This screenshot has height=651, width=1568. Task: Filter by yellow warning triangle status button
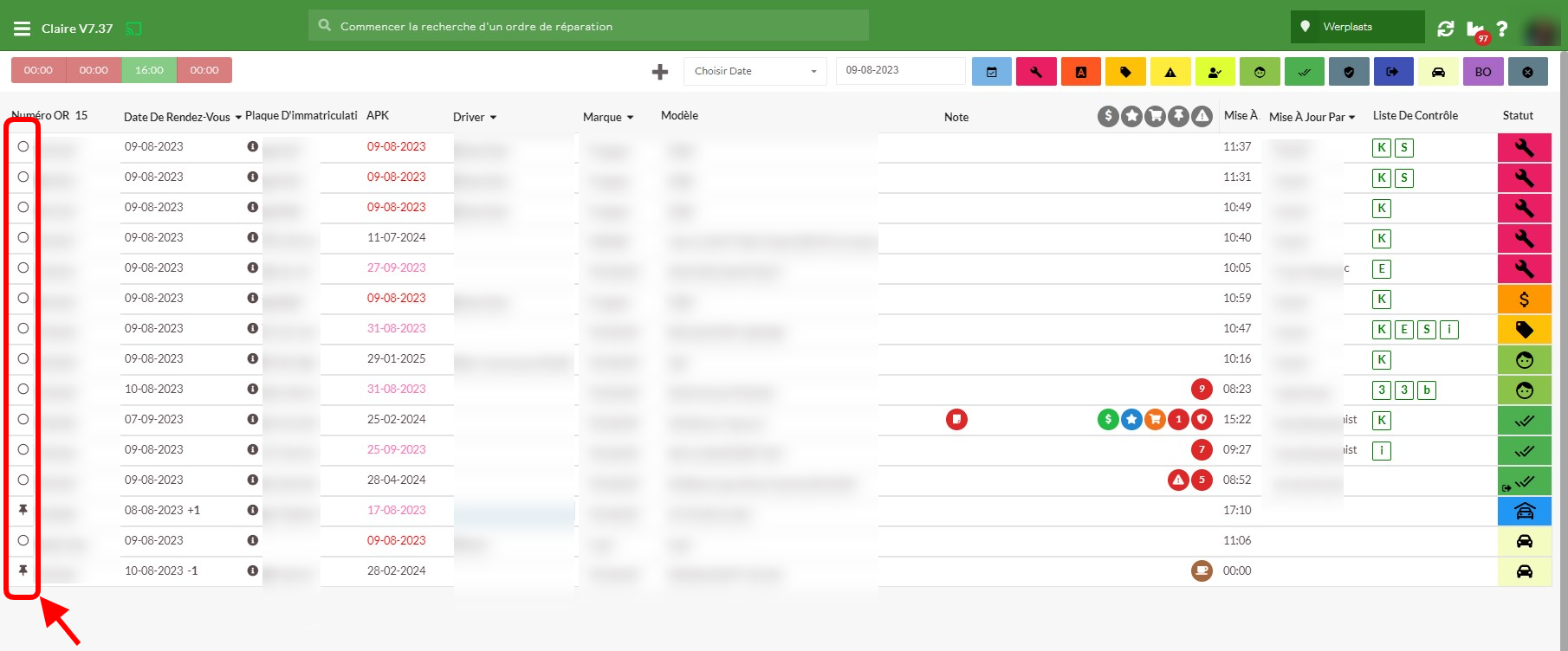1170,72
